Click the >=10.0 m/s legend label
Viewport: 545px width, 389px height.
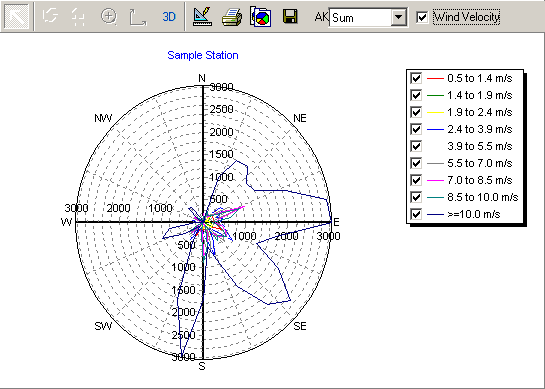click(x=474, y=214)
